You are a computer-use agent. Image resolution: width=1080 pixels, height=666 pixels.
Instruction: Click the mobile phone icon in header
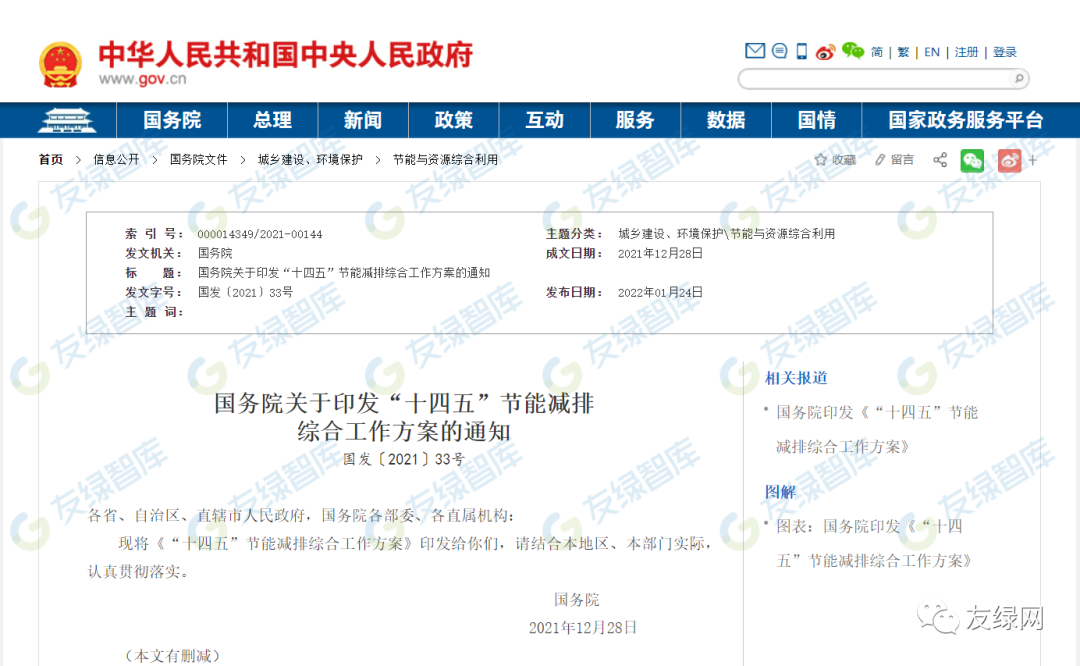pyautogui.click(x=801, y=51)
